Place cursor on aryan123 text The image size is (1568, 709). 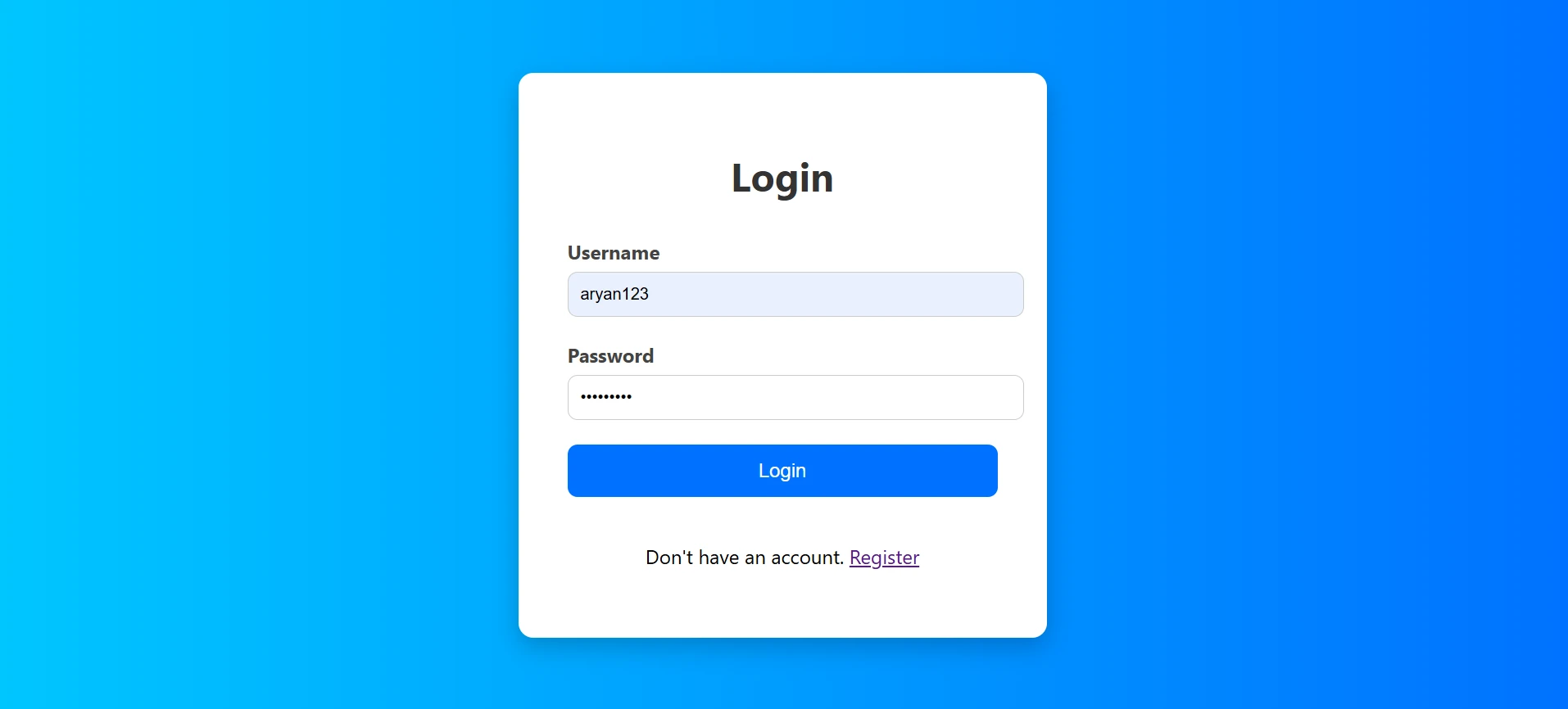tap(614, 294)
